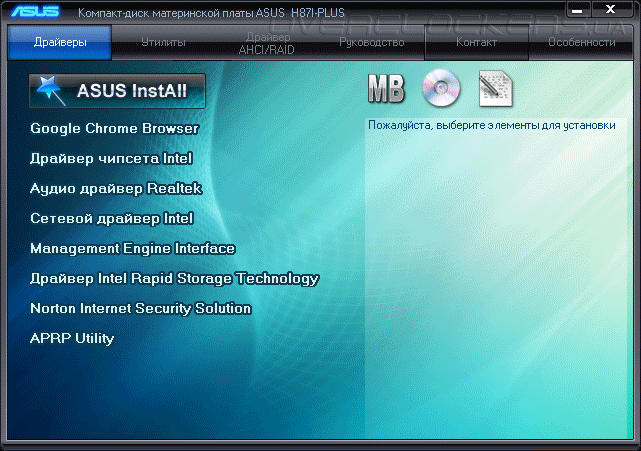Viewport: 641px width, 451px height.
Task: Pick Сетевой драйвер Intel
Action: 112,218
